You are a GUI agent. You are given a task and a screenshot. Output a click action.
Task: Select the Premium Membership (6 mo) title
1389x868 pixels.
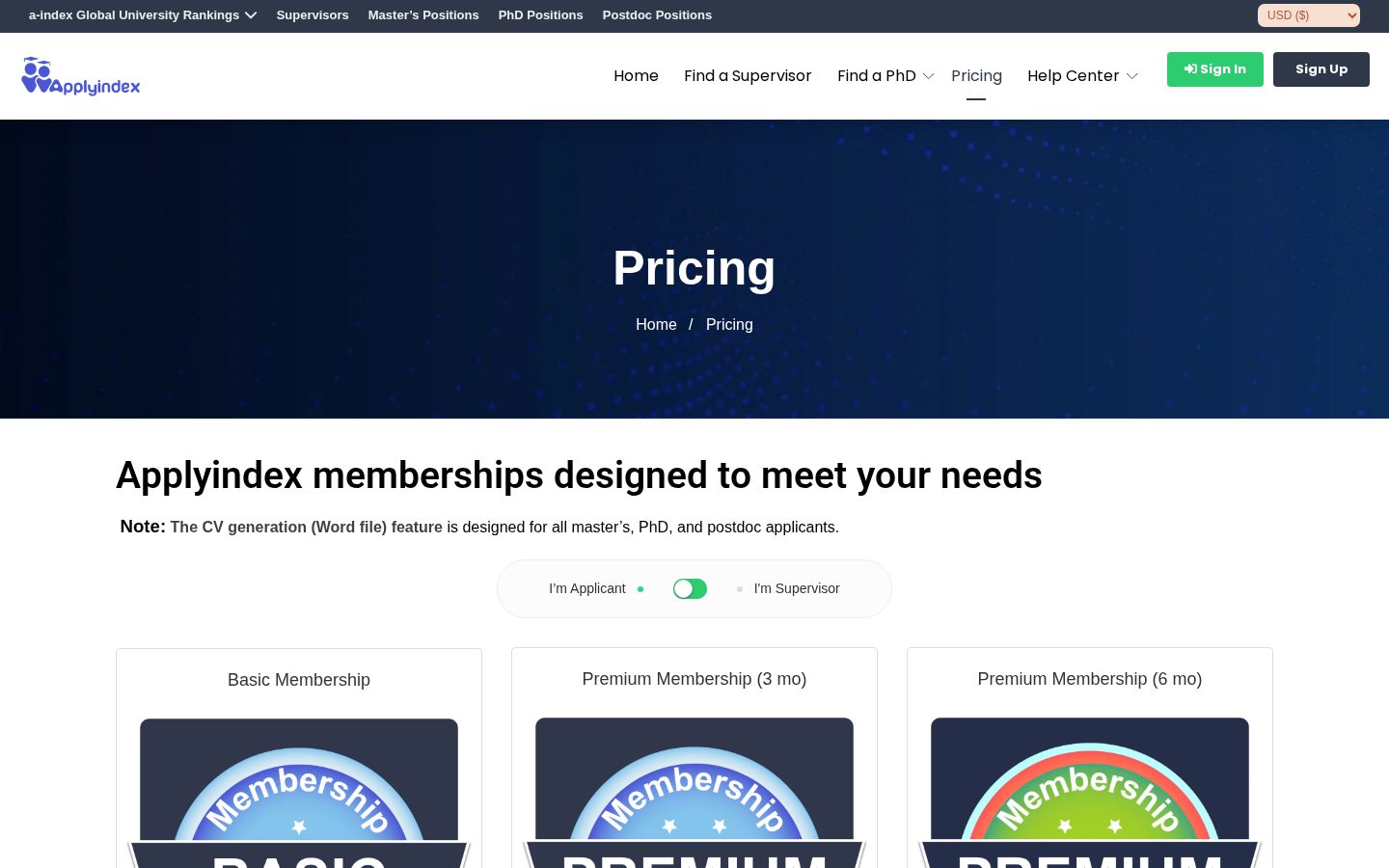1090,679
